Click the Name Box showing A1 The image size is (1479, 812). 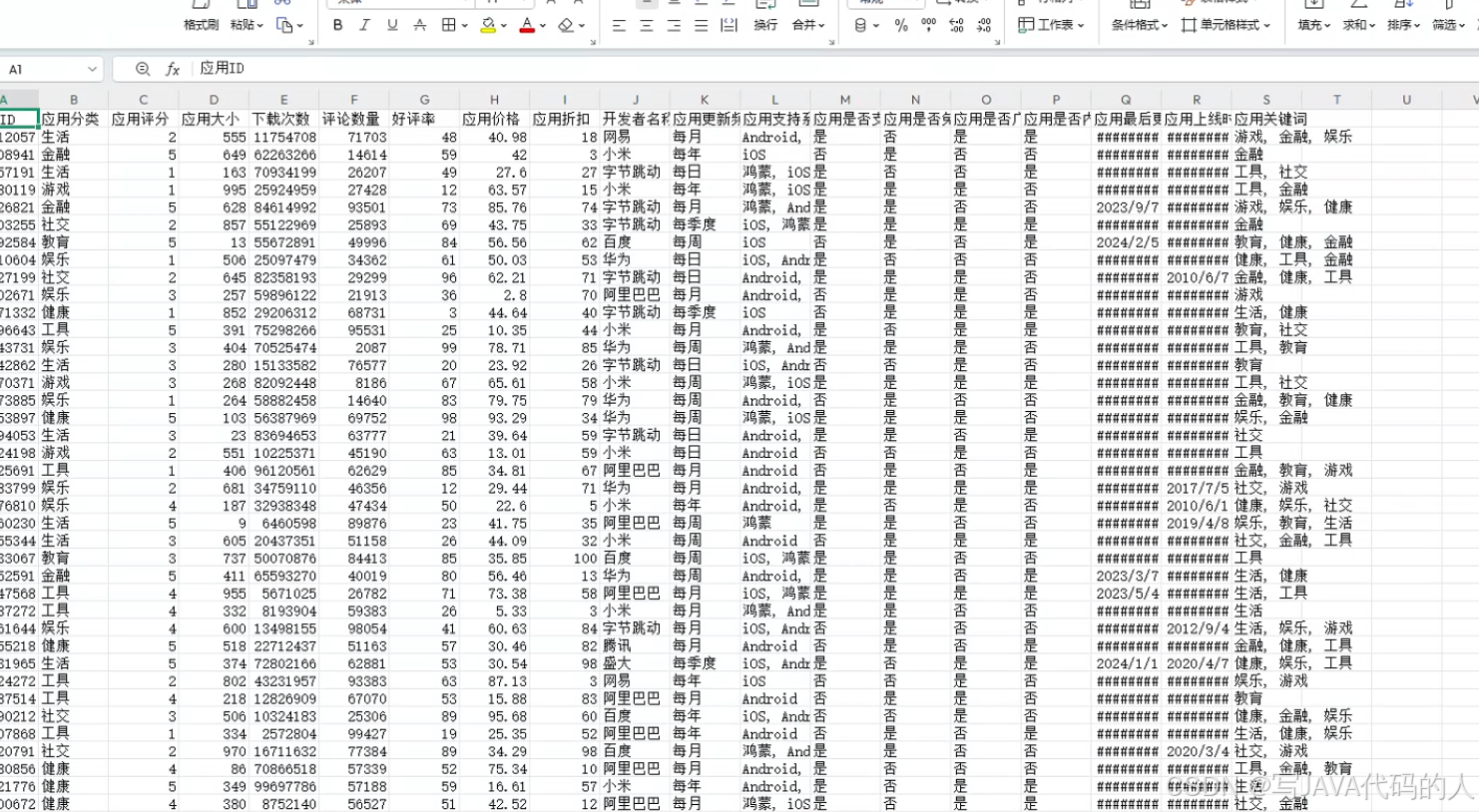tap(45, 69)
